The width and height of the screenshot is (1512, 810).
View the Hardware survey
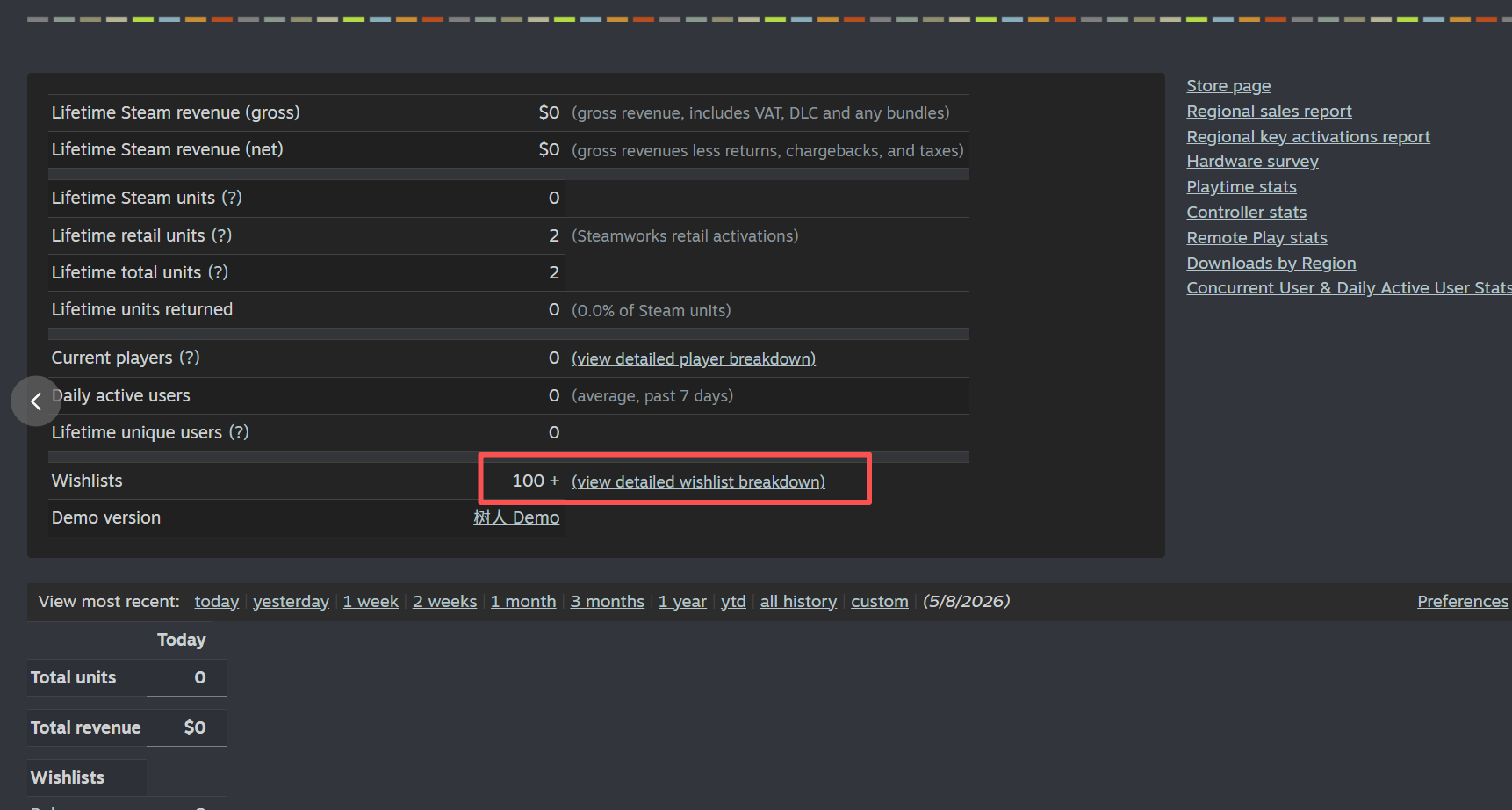(x=1252, y=162)
